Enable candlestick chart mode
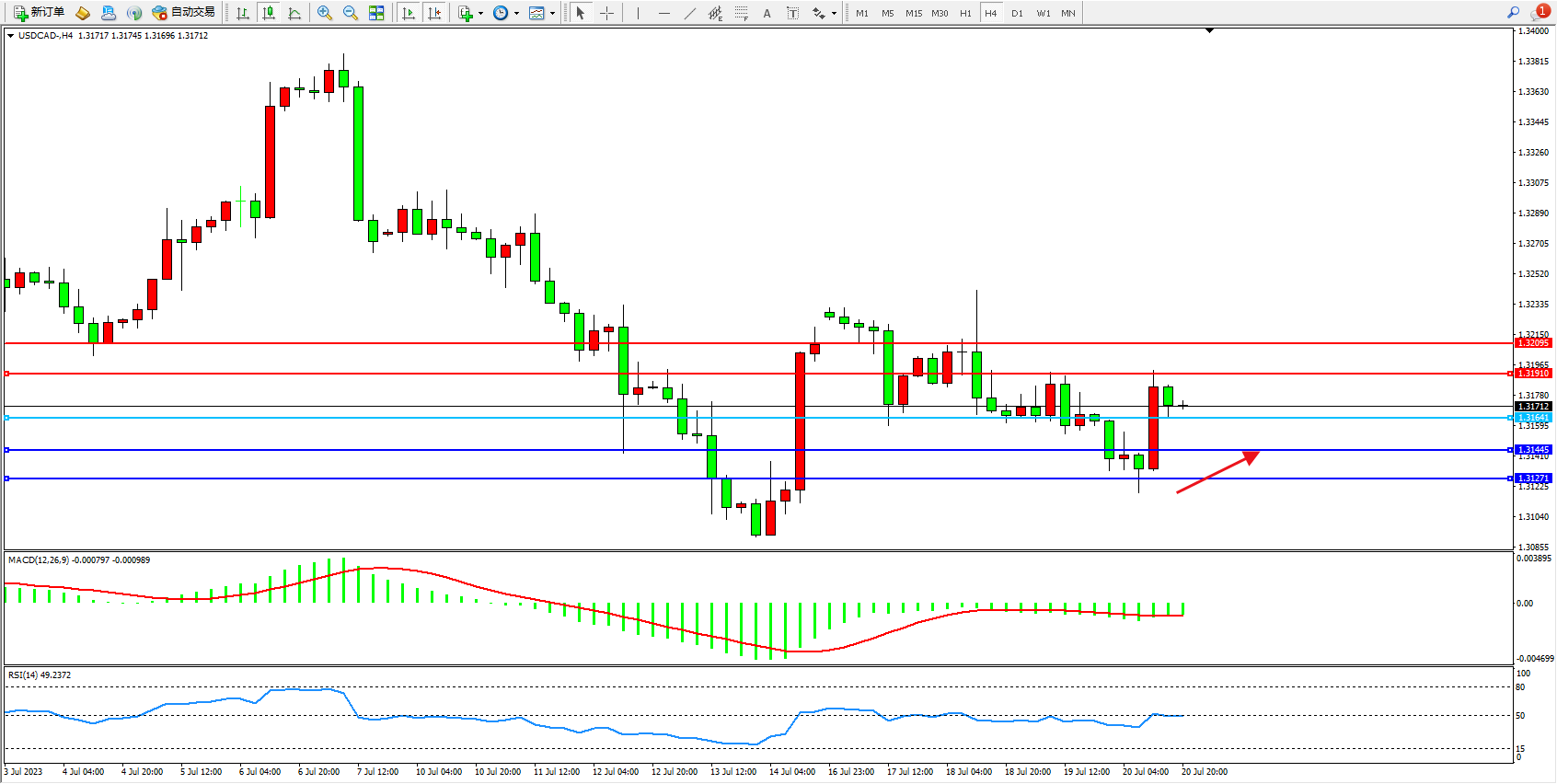Viewport: 1557px width, 784px height. [x=269, y=13]
